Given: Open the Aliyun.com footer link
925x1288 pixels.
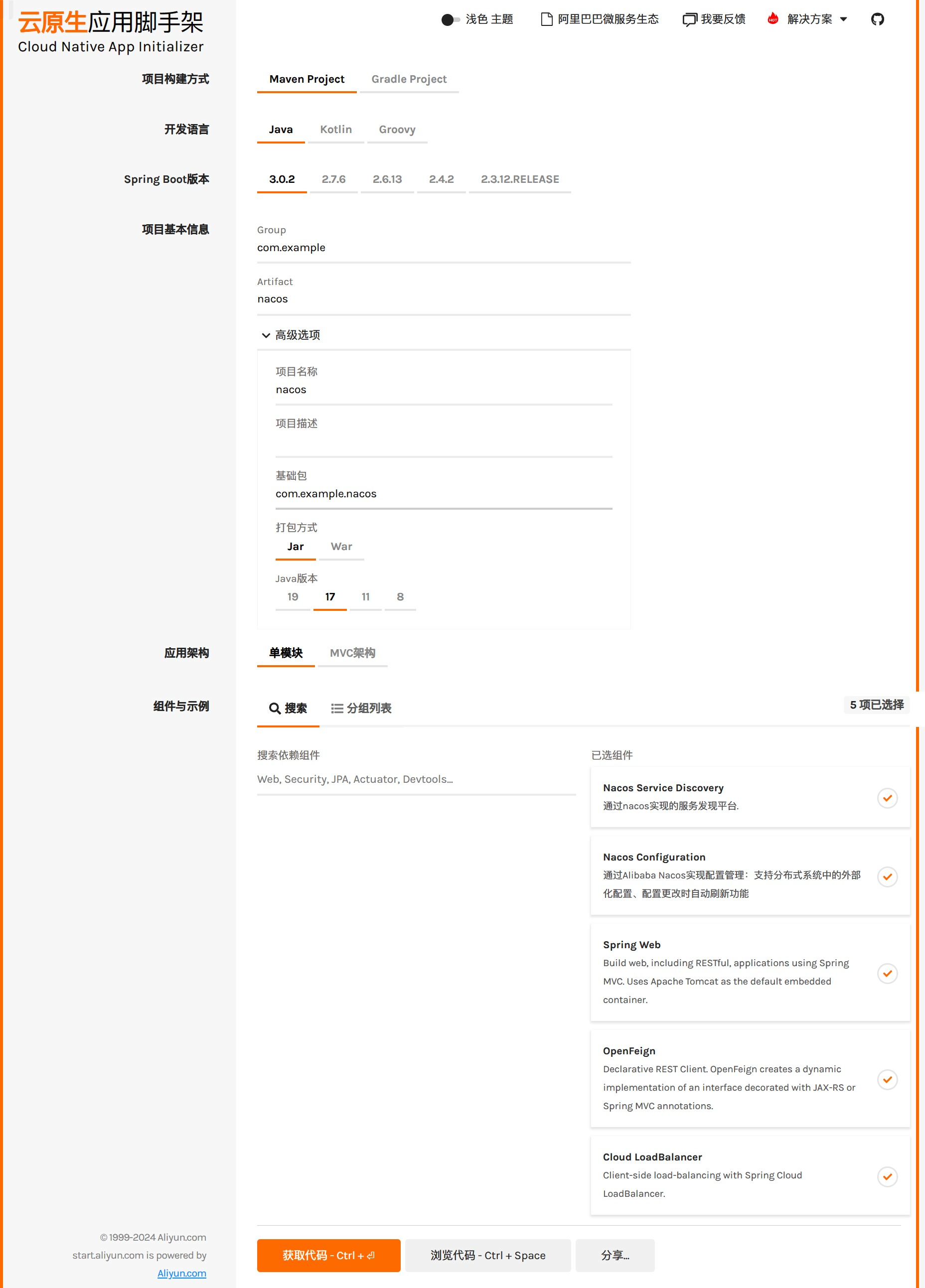Looking at the screenshot, I should pos(182,1273).
